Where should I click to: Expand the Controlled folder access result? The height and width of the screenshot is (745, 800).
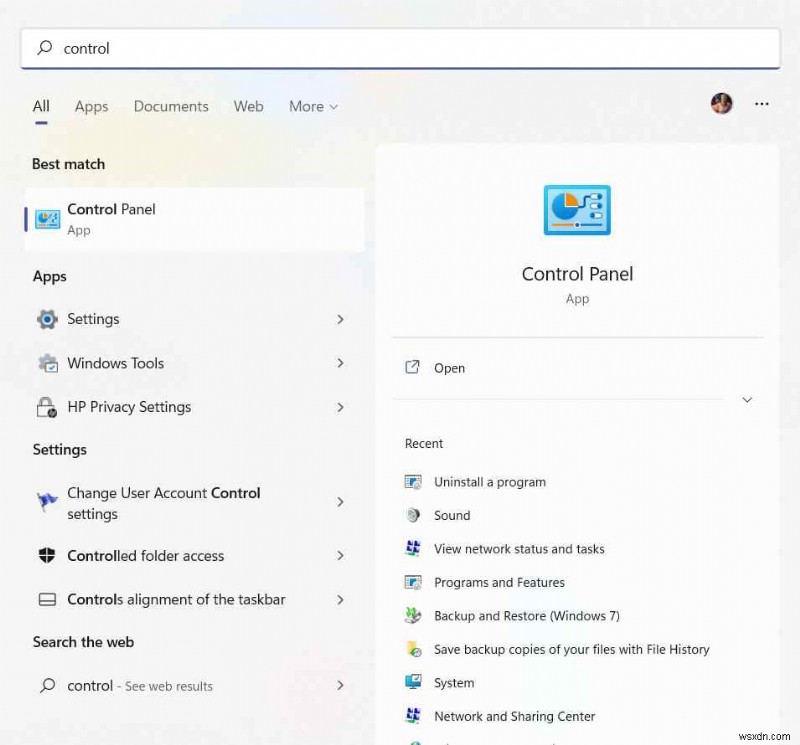click(144, 556)
